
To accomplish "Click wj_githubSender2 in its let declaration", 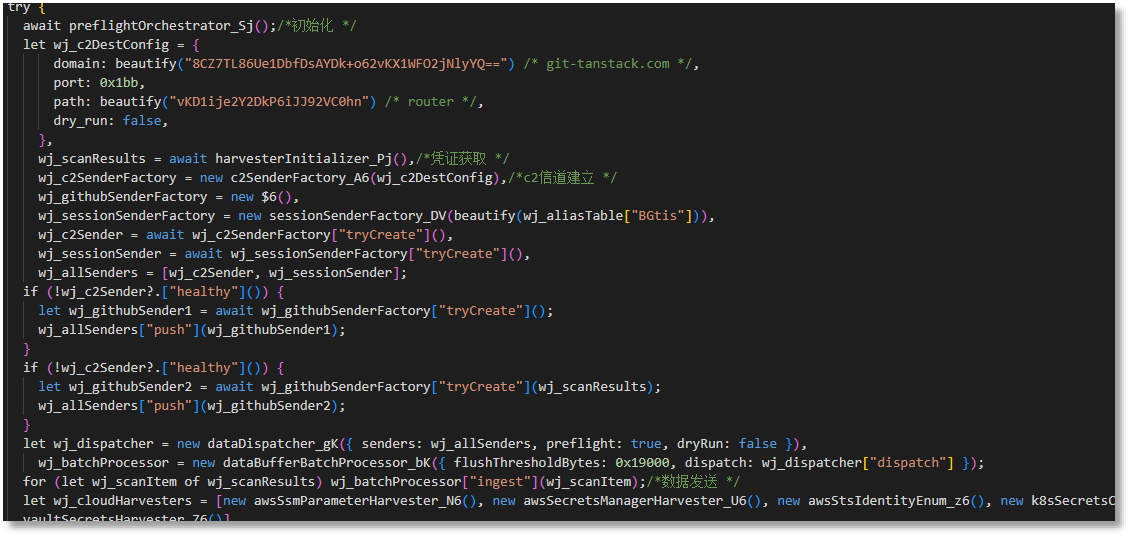I will pos(130,386).
